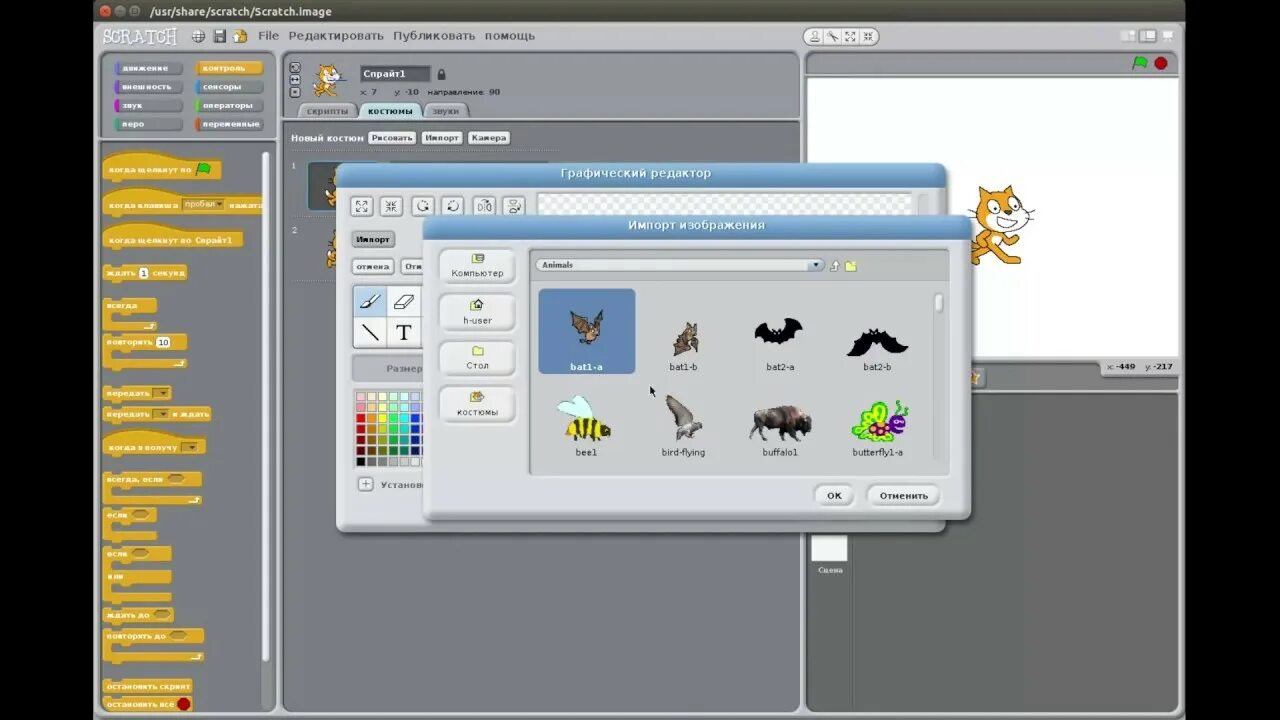Screen dimensions: 1280x720
Task: Select the duplicate stamp tool in Scratch toolbar
Action: click(x=815, y=36)
